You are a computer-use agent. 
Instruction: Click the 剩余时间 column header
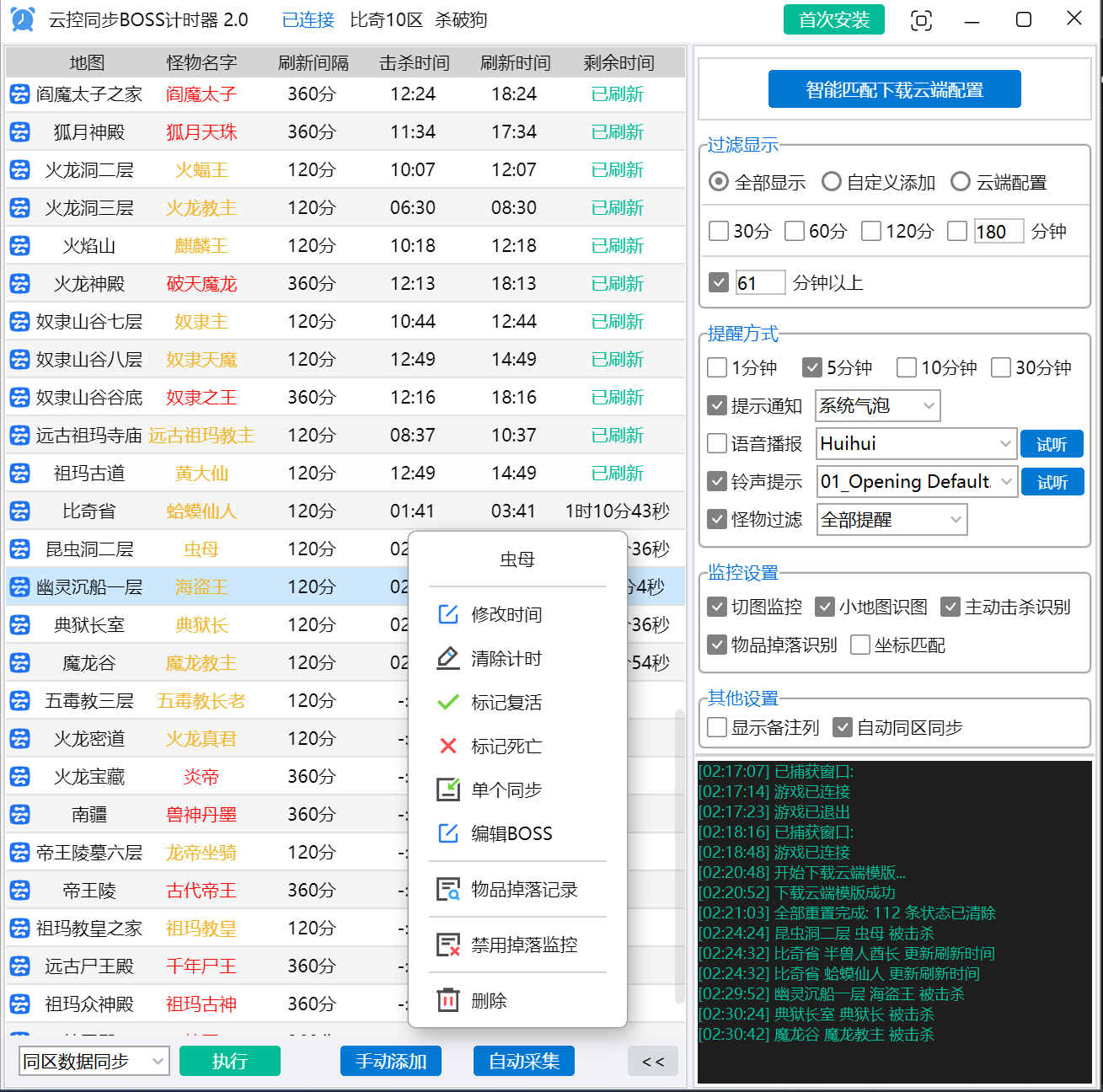coord(619,62)
